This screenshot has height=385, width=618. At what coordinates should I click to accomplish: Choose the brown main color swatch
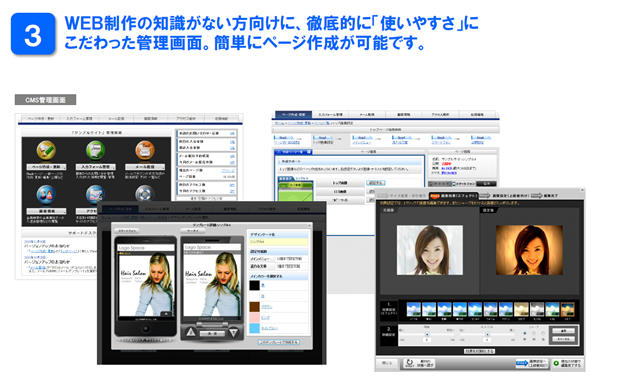[255, 307]
